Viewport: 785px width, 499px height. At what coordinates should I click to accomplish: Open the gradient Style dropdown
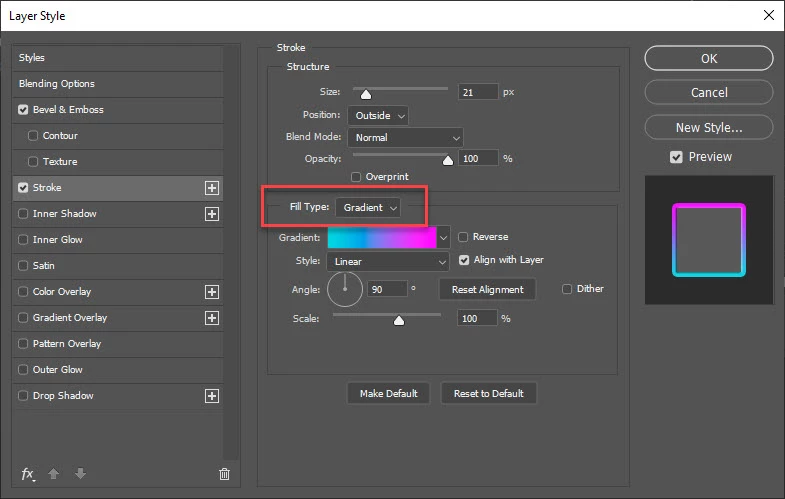click(x=388, y=262)
